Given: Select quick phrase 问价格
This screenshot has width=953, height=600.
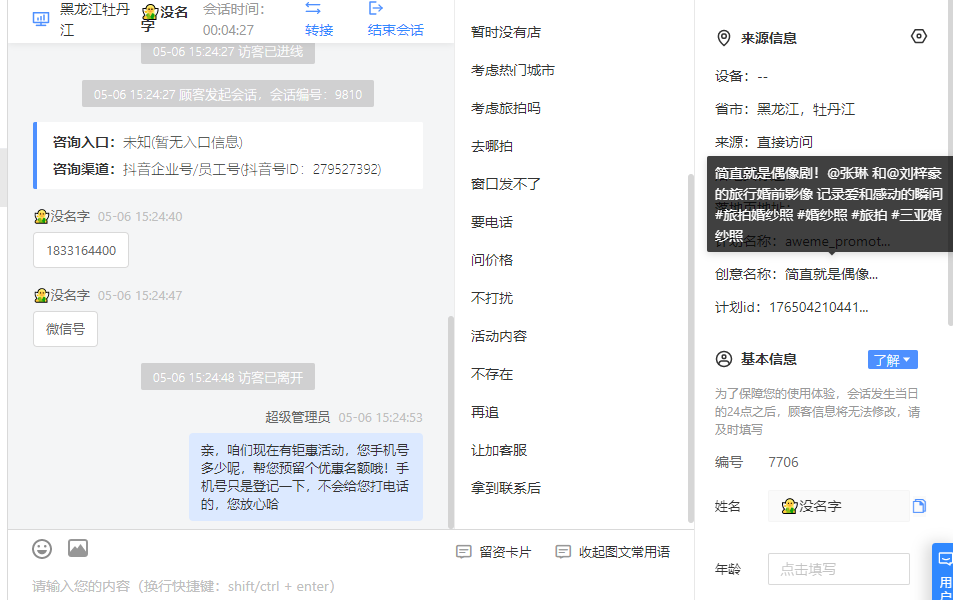Looking at the screenshot, I should (492, 260).
